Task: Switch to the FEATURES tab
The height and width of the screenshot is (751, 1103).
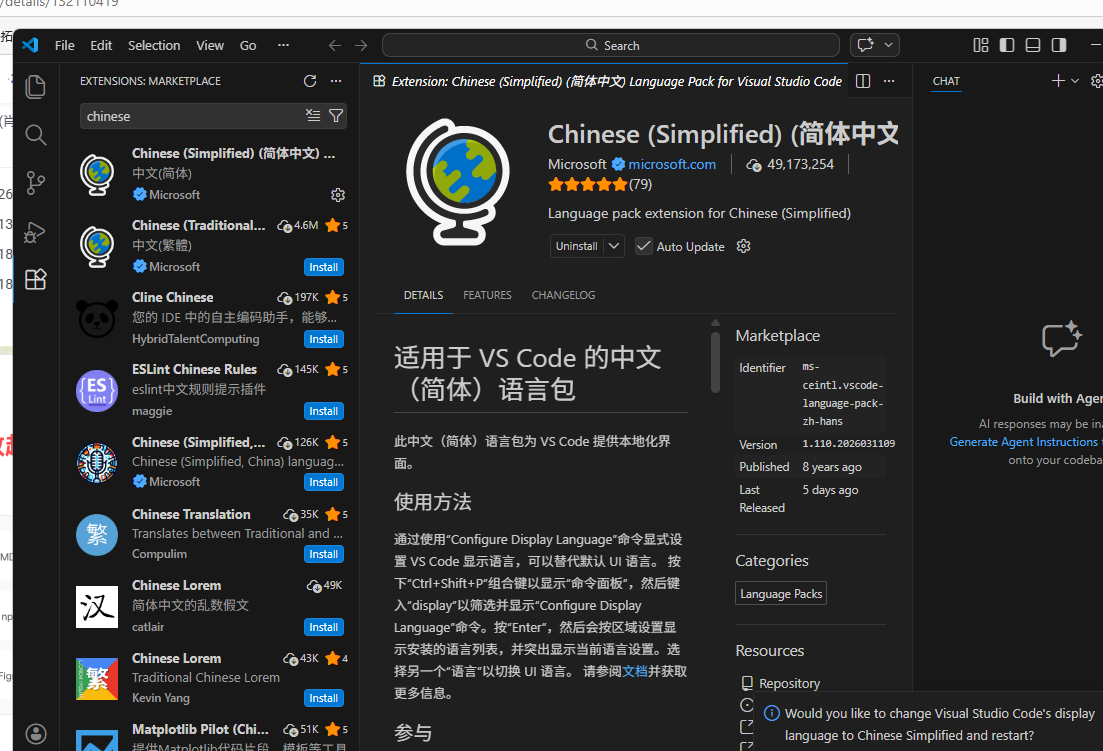Action: point(487,295)
